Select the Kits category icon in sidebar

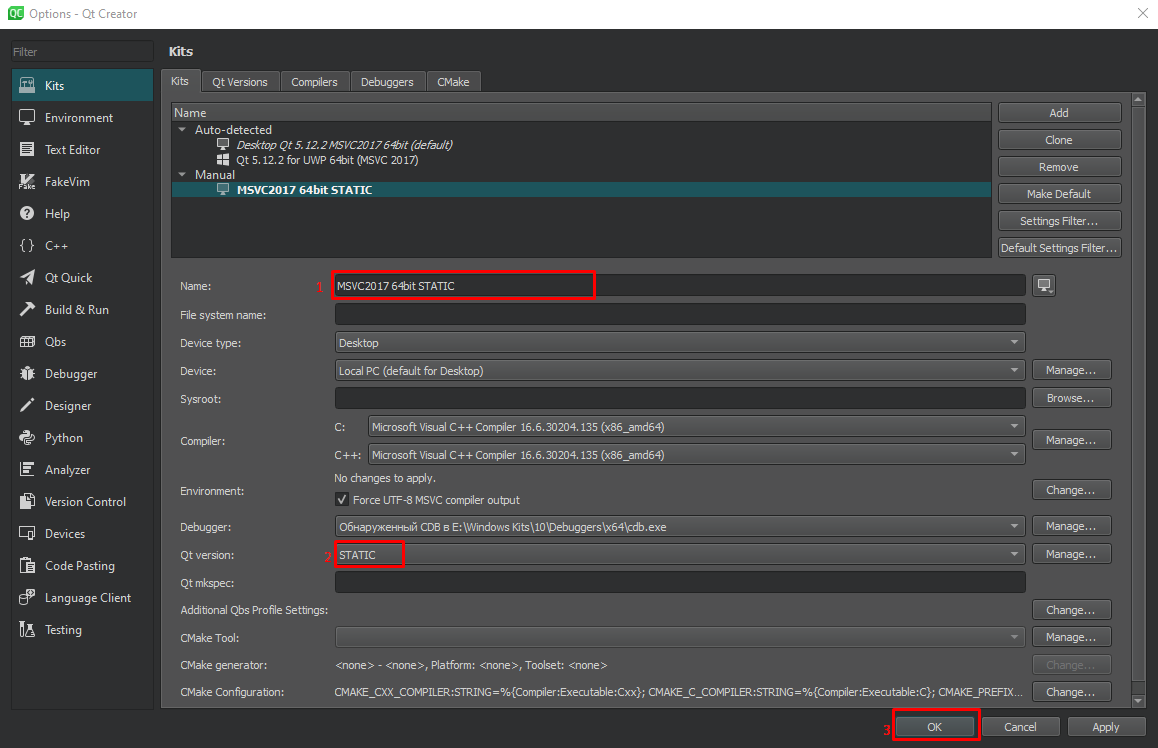pyautogui.click(x=27, y=85)
